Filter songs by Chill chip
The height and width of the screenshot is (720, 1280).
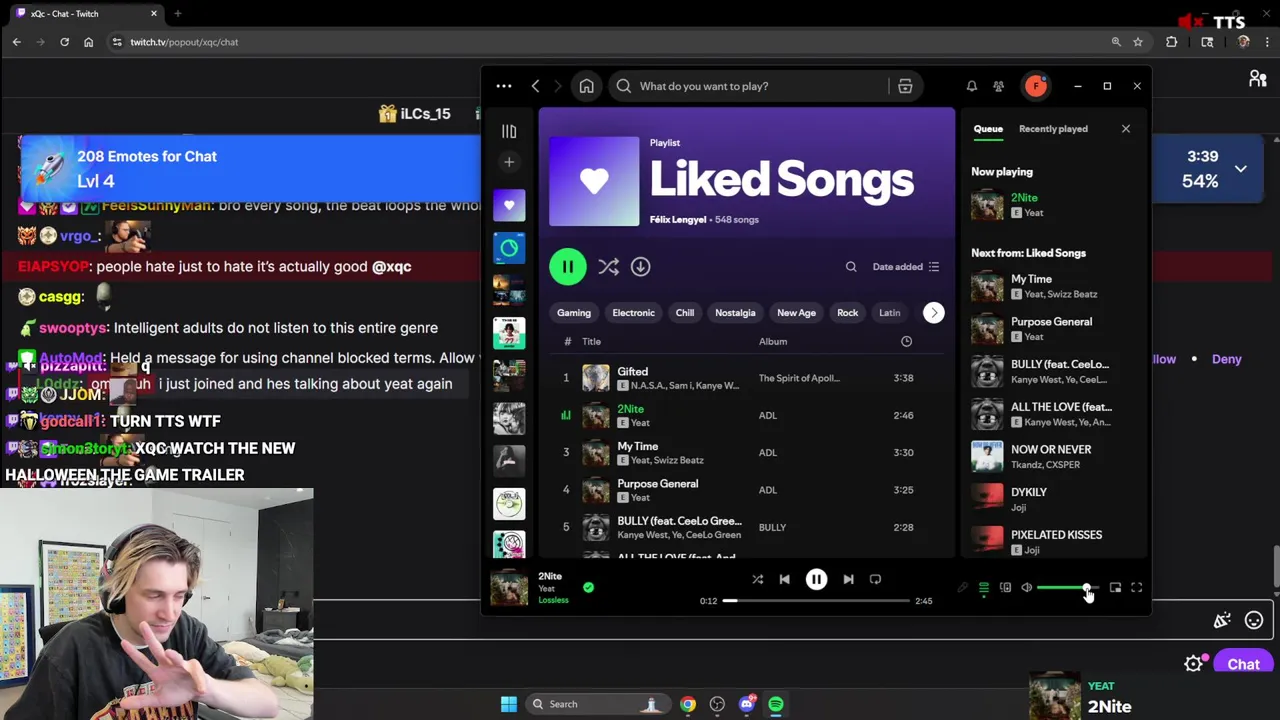685,313
